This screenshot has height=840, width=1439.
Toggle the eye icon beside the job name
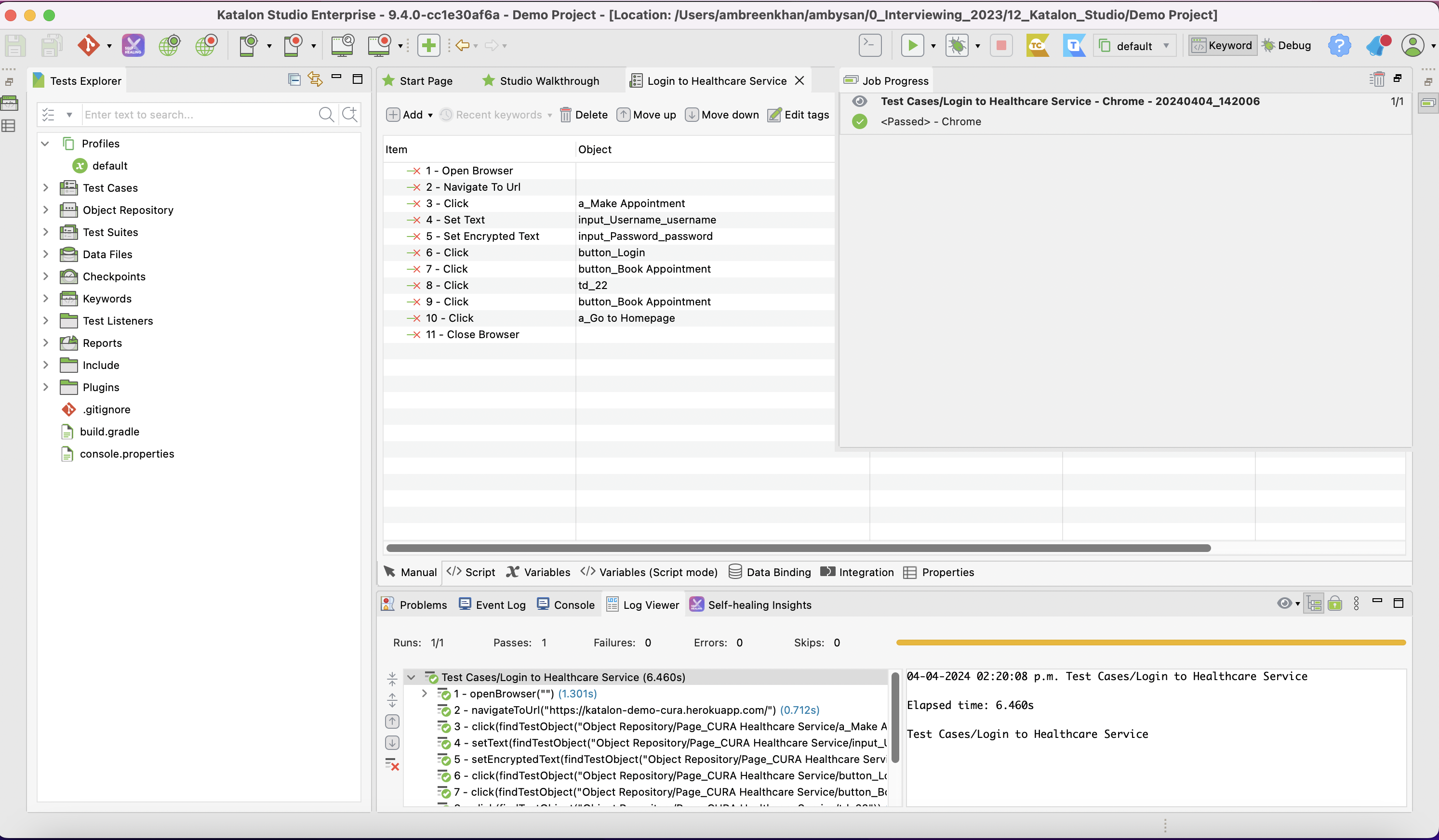[860, 102]
